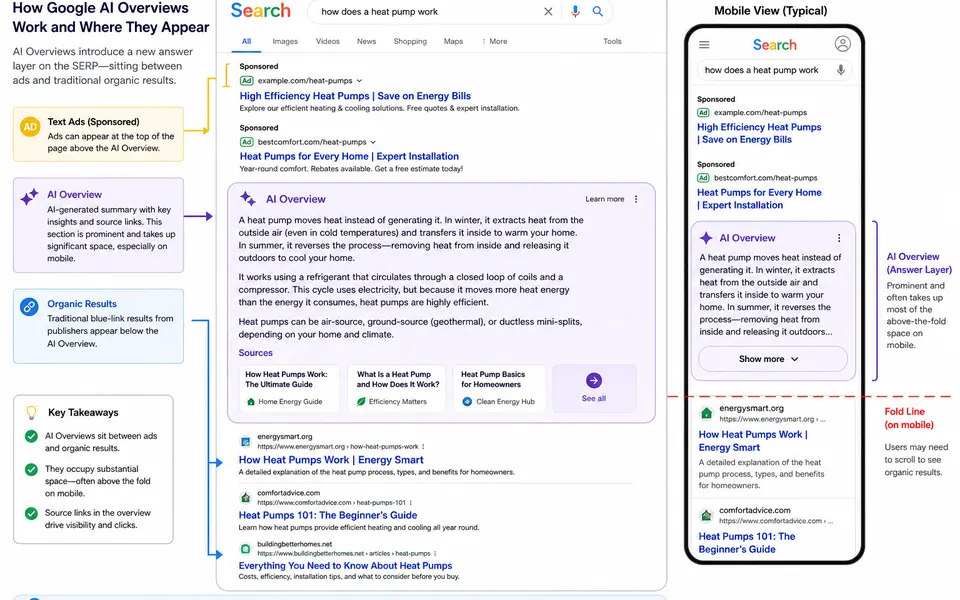Click the Ad label next to example.com/heat-pumps
Screen dimensions: 960x600
click(x=246, y=80)
